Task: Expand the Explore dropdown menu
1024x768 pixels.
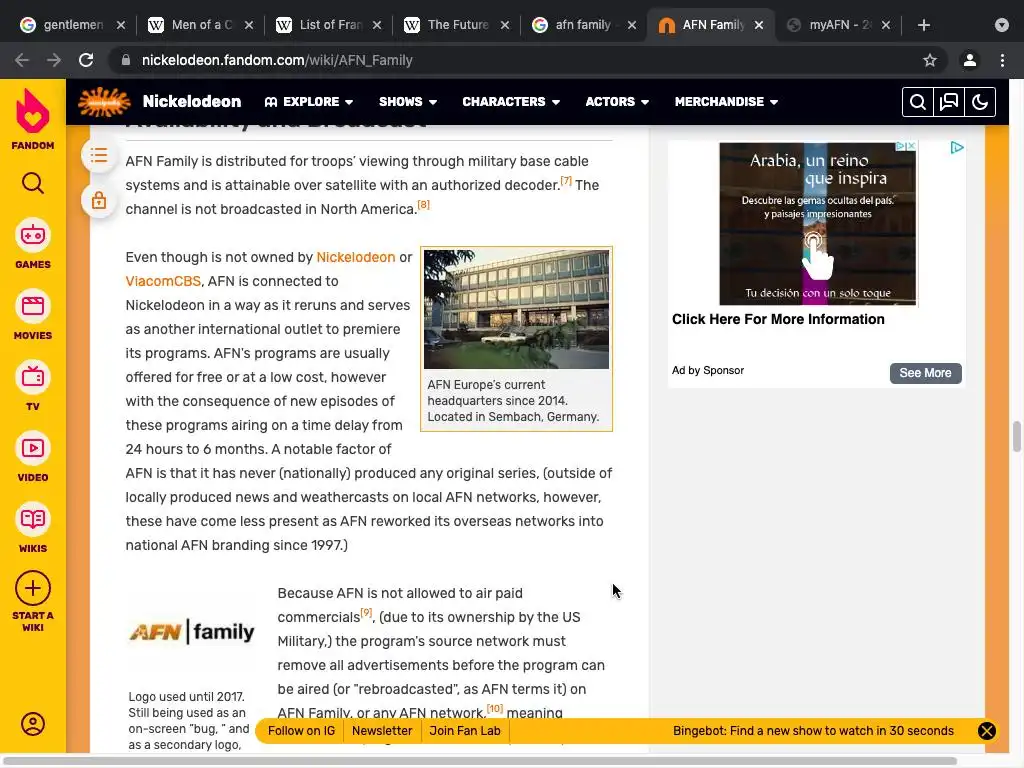Action: click(309, 102)
